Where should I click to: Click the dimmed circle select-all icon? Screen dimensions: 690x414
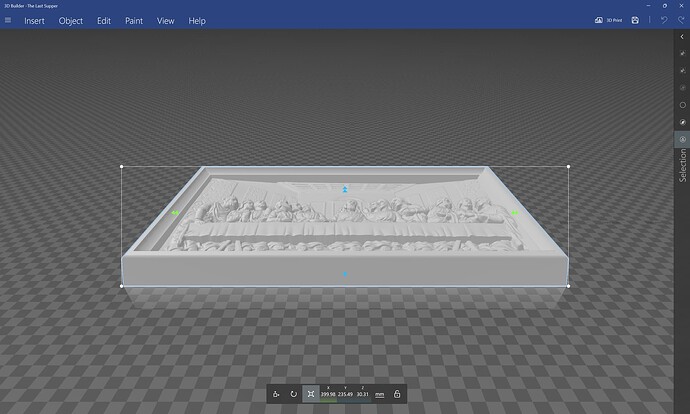pyautogui.click(x=683, y=88)
